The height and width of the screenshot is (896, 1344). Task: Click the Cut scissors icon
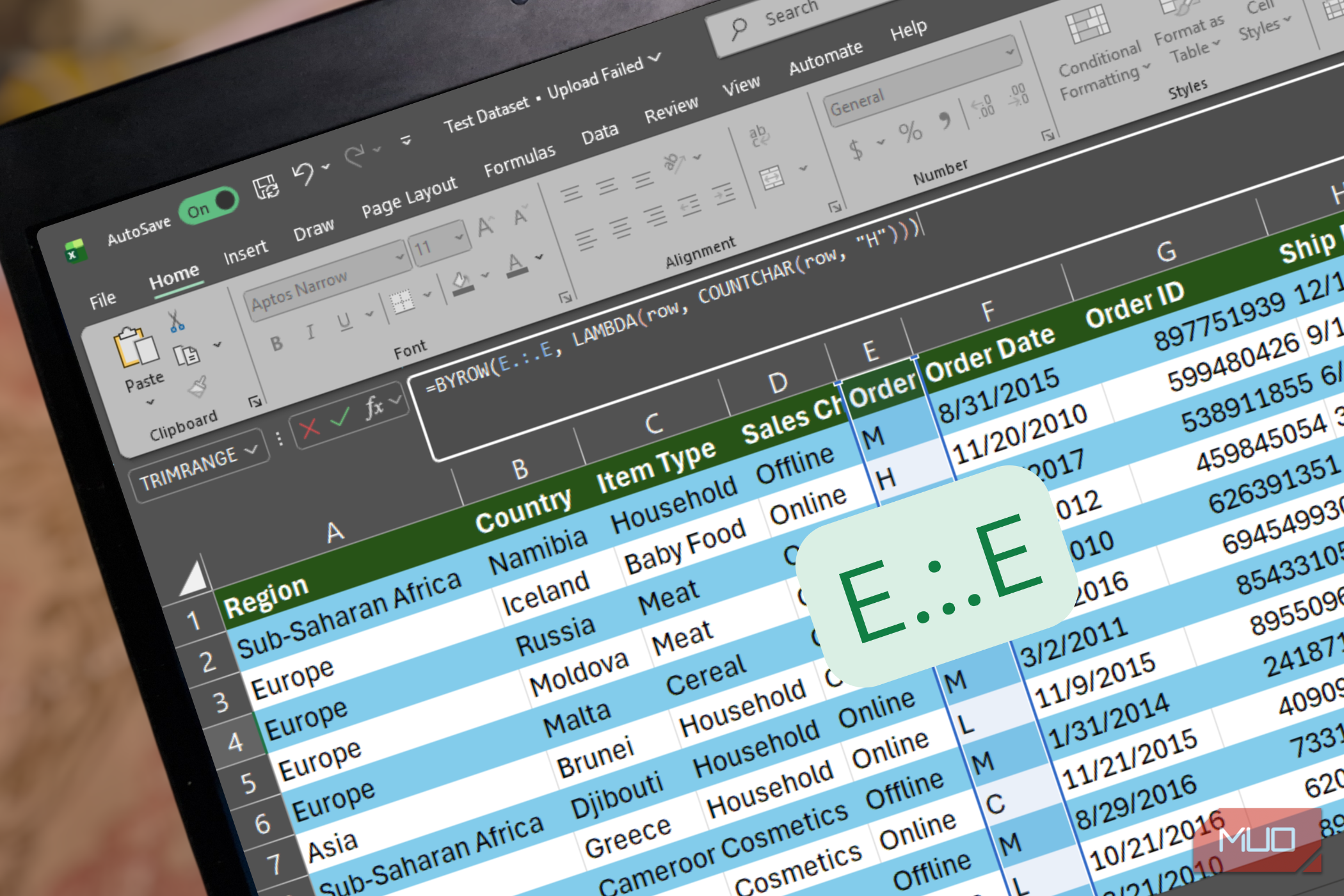(x=176, y=321)
